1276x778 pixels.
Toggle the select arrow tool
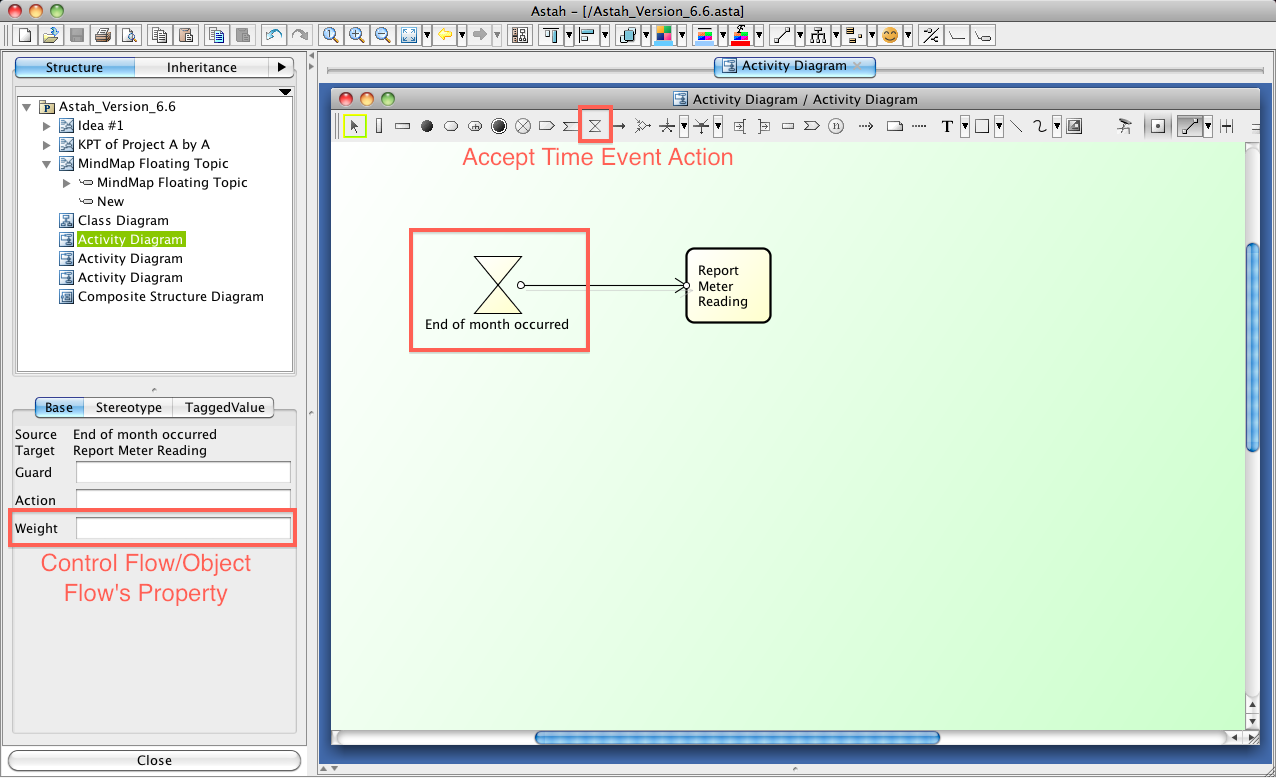point(354,126)
